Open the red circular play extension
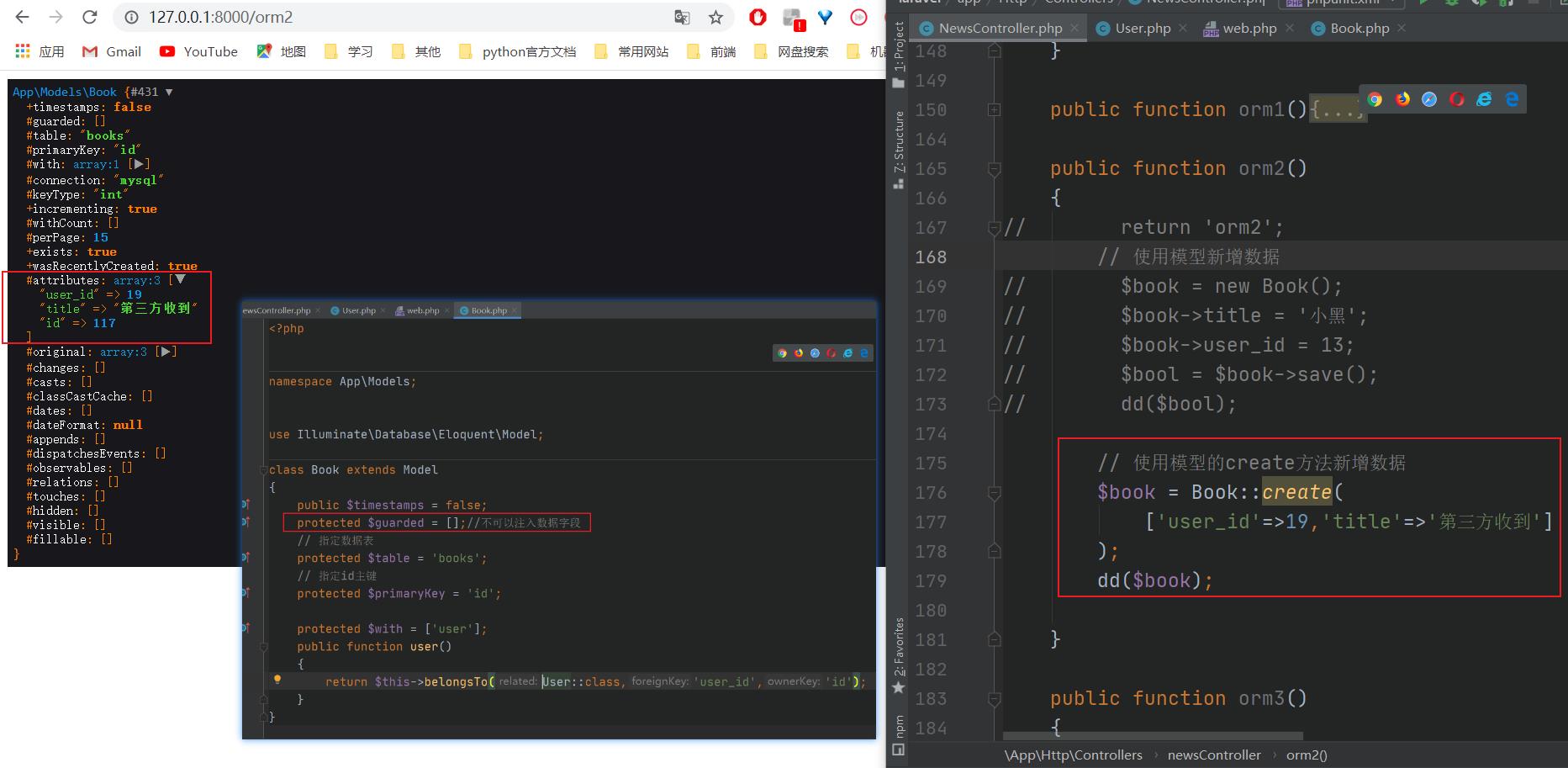The height and width of the screenshot is (768, 1568). (858, 17)
